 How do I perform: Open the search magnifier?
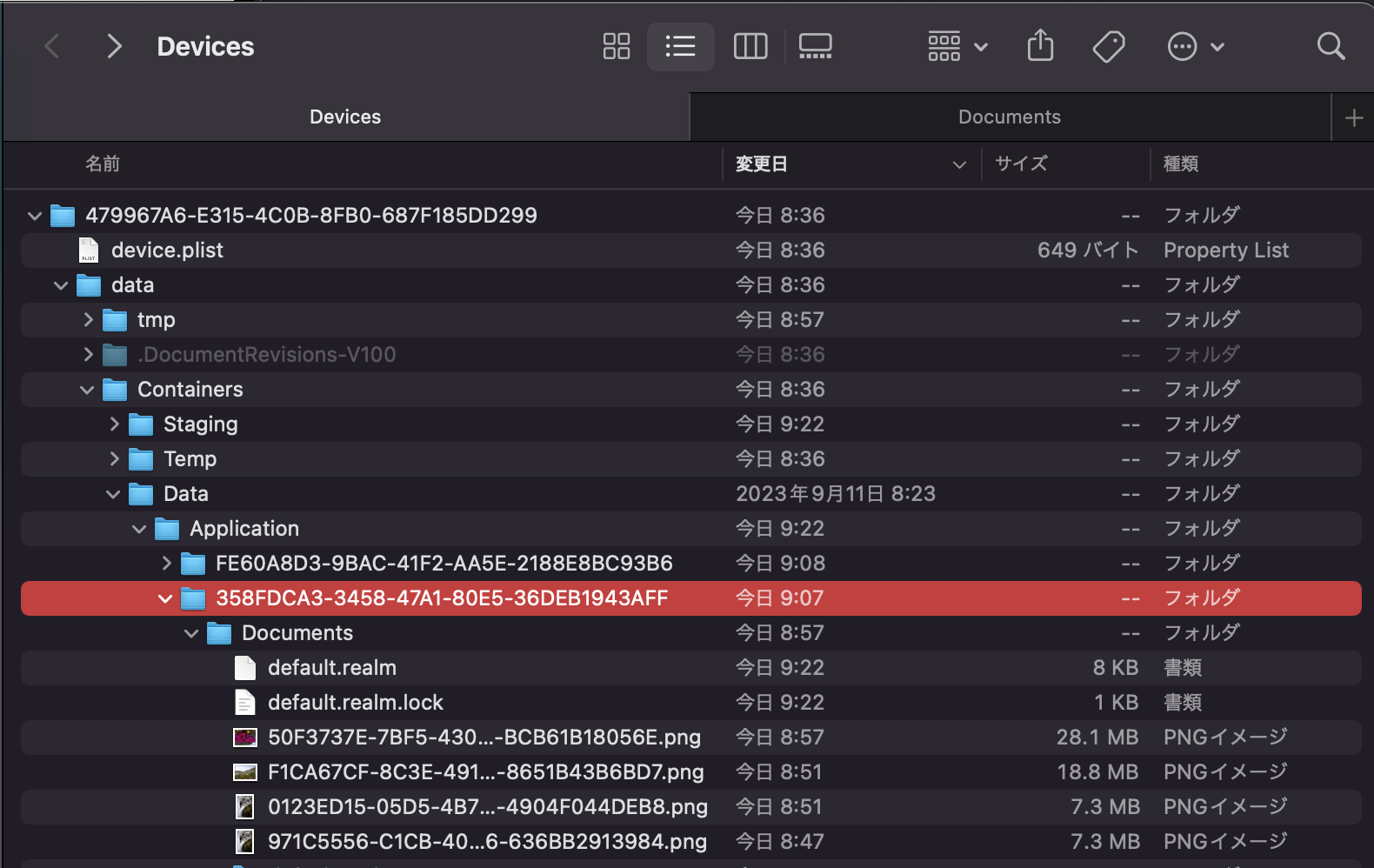pyautogui.click(x=1331, y=46)
